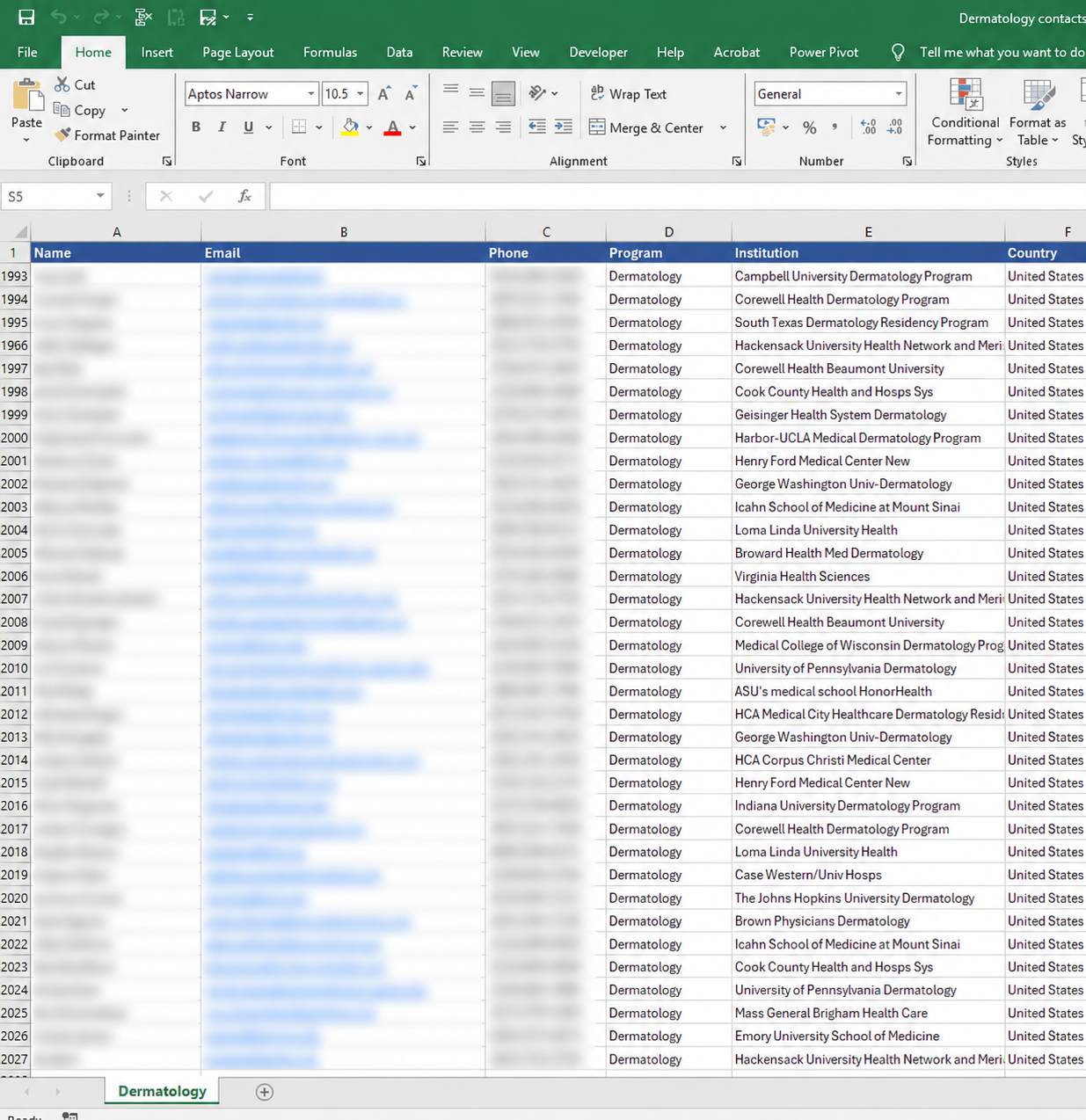
Task: Click the formula bar input area
Action: 677,196
